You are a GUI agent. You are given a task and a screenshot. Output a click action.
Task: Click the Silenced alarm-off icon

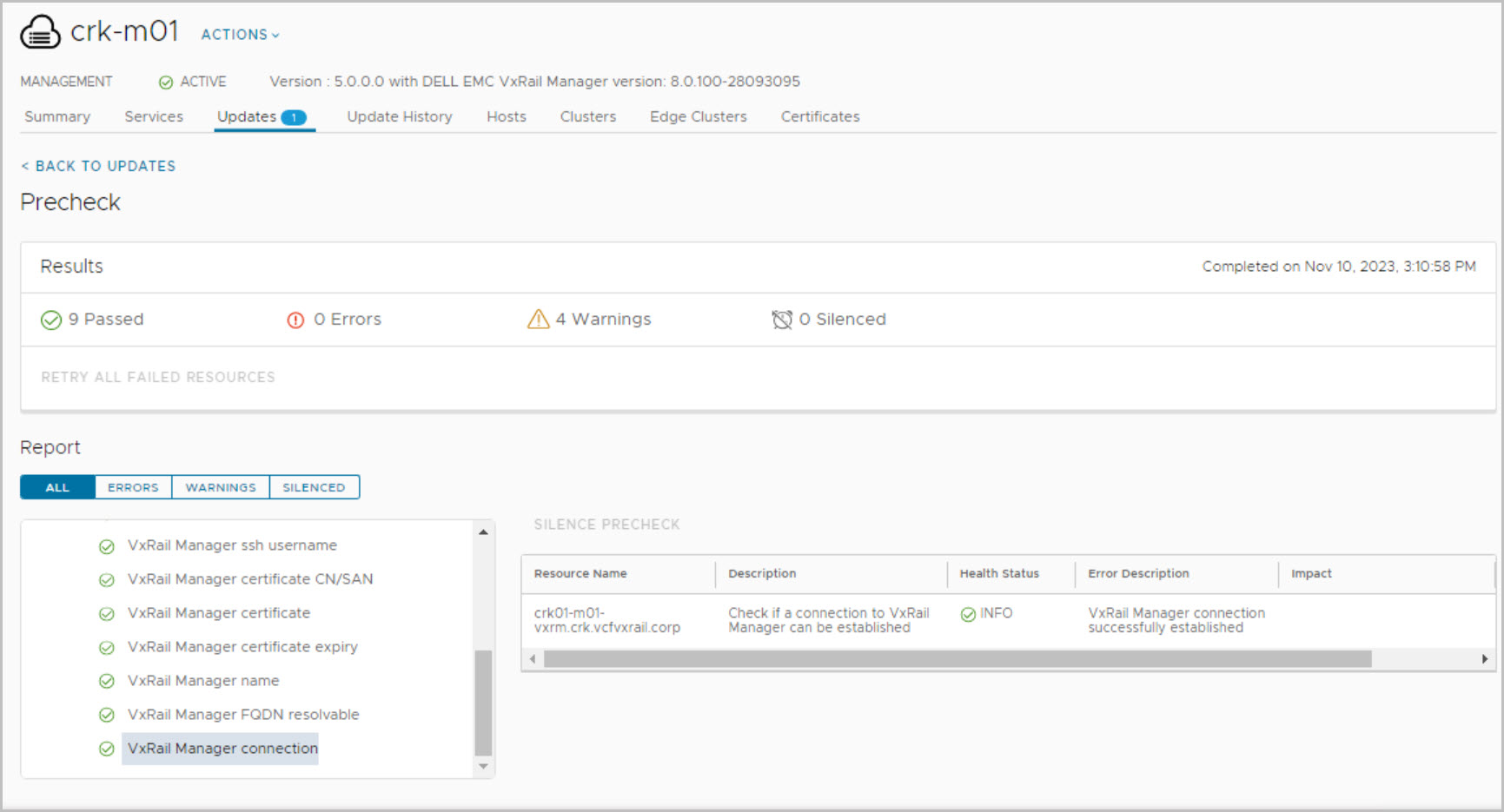click(782, 320)
